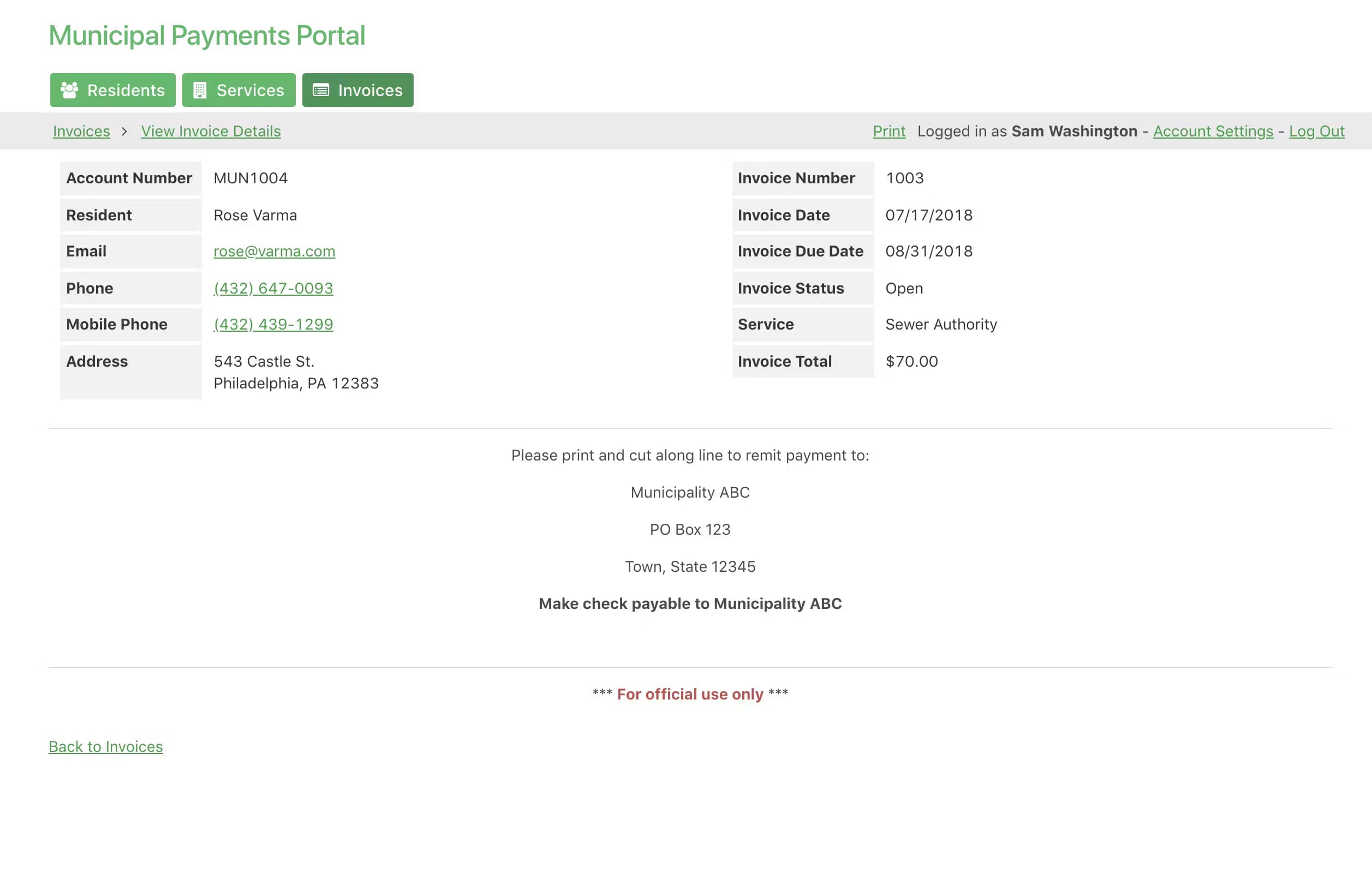Screen dimensions: 1372x873
Task: Click View Invoice Details breadcrumb
Action: pos(211,131)
